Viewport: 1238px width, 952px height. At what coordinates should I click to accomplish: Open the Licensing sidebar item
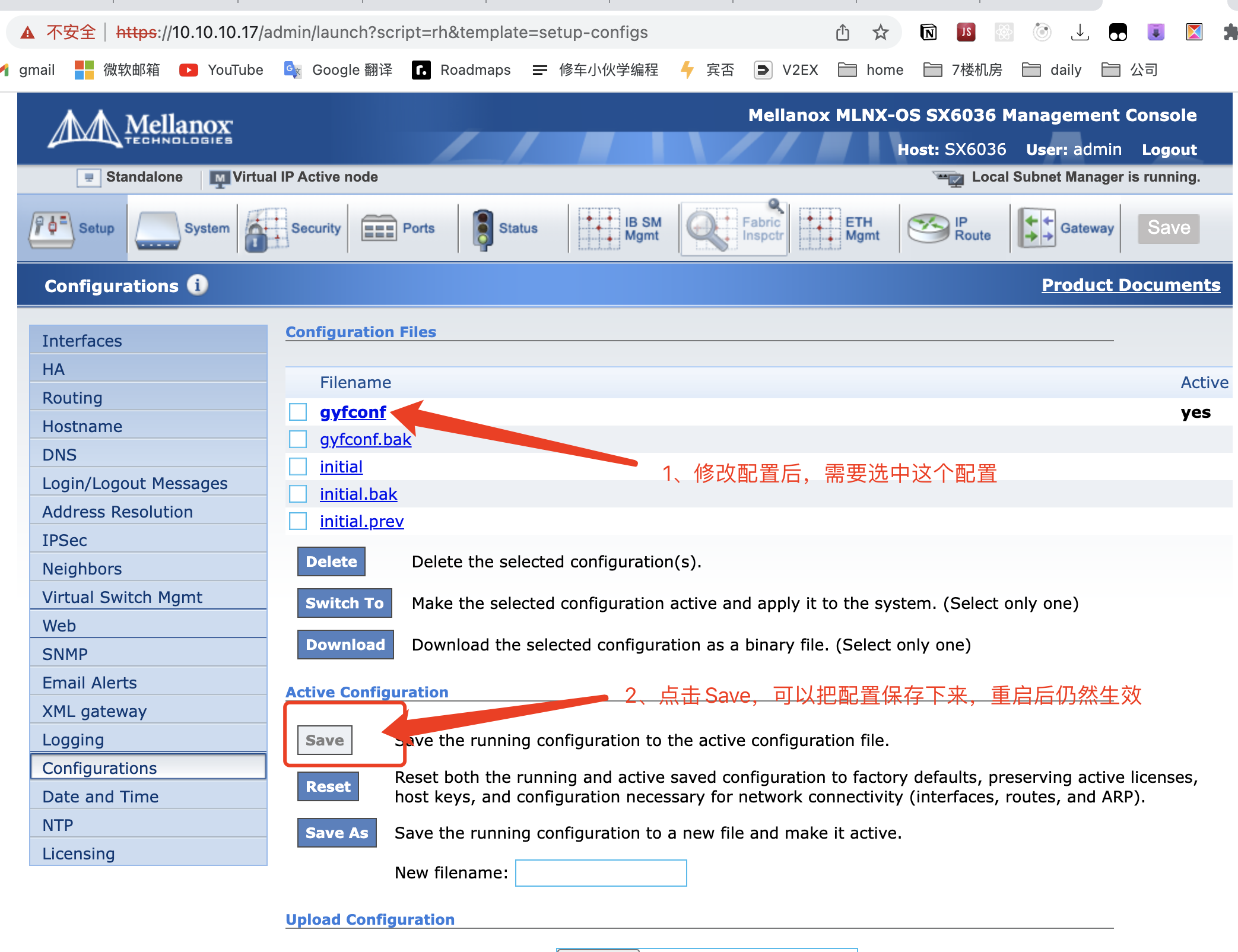[148, 853]
